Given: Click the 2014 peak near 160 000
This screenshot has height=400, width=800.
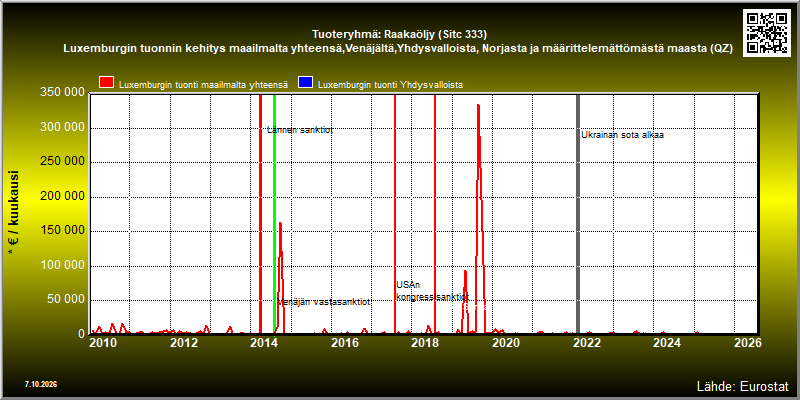Looking at the screenshot, I should pos(280,224).
